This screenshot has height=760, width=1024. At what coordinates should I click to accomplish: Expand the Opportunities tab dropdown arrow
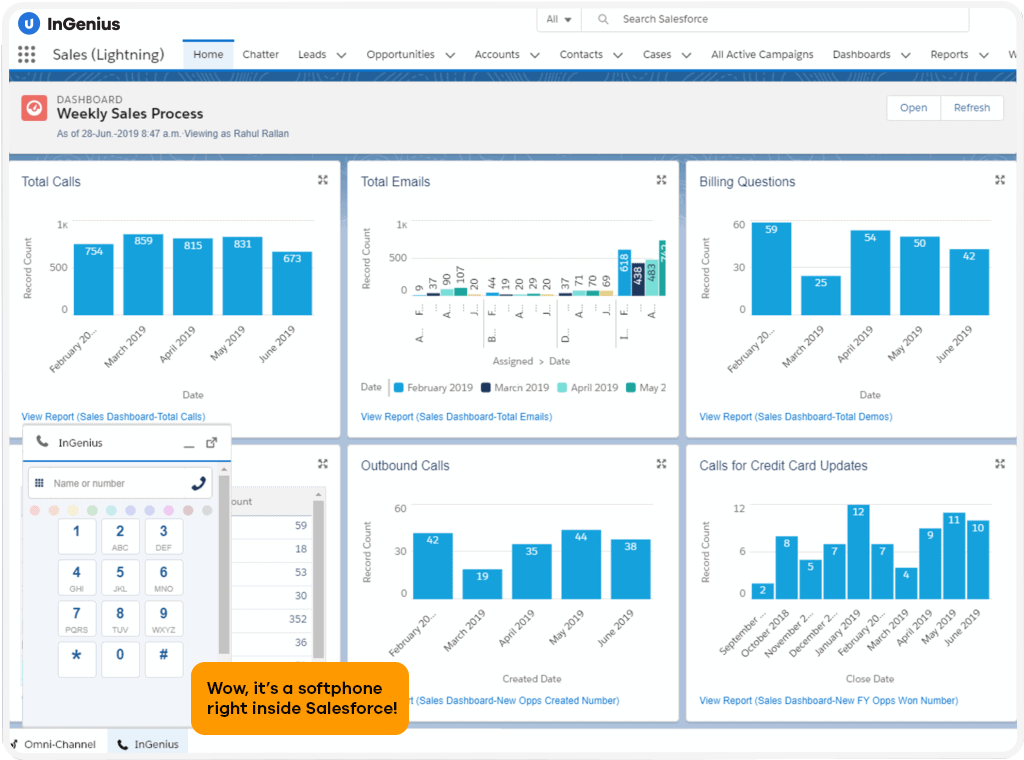pyautogui.click(x=450, y=55)
